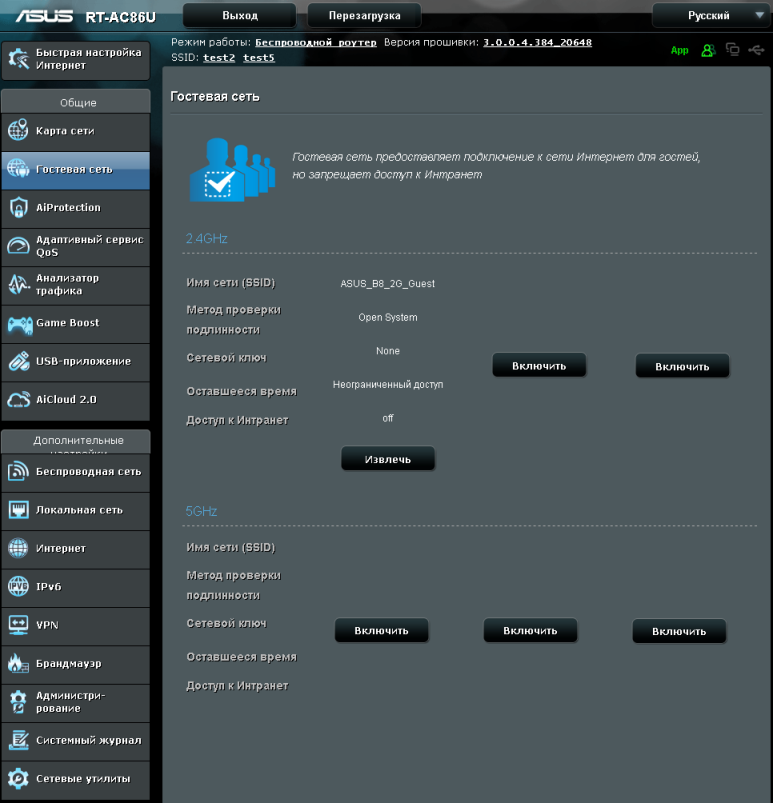Click the test5 SSID link
This screenshot has height=803, width=773.
point(259,57)
